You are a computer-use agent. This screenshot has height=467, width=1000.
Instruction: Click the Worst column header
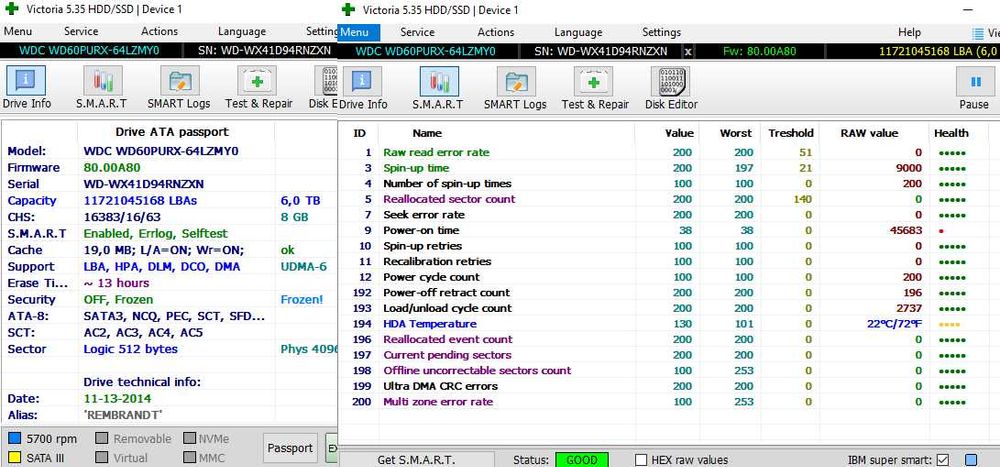point(735,133)
